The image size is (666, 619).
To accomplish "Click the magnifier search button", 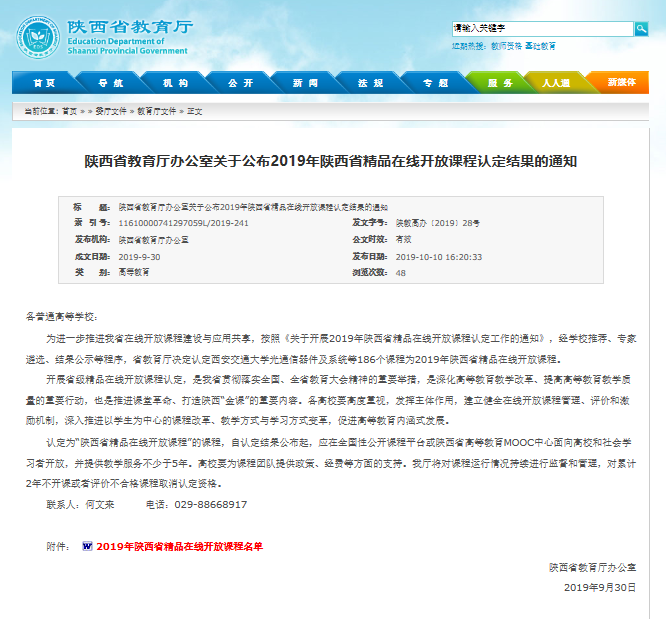I will tap(641, 29).
